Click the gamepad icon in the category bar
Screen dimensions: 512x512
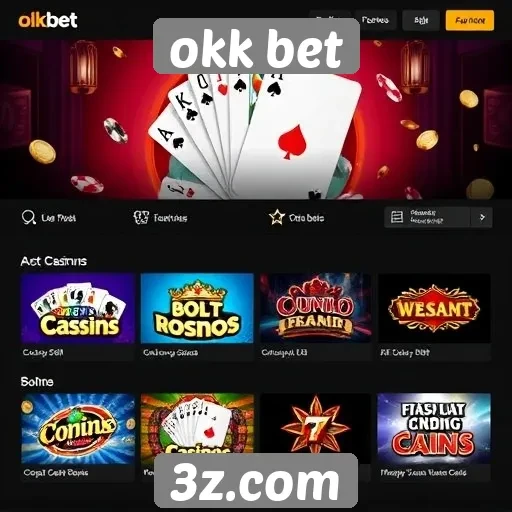point(141,217)
